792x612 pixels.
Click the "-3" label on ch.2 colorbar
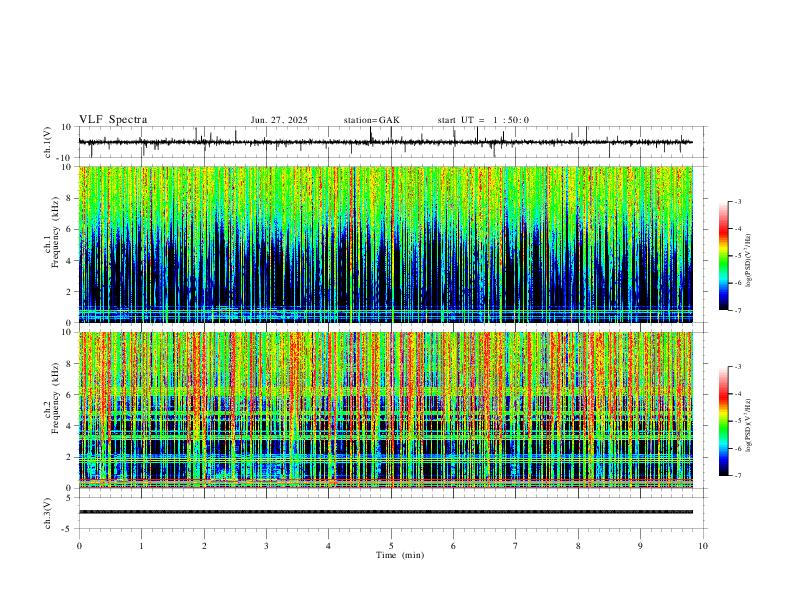[x=738, y=367]
